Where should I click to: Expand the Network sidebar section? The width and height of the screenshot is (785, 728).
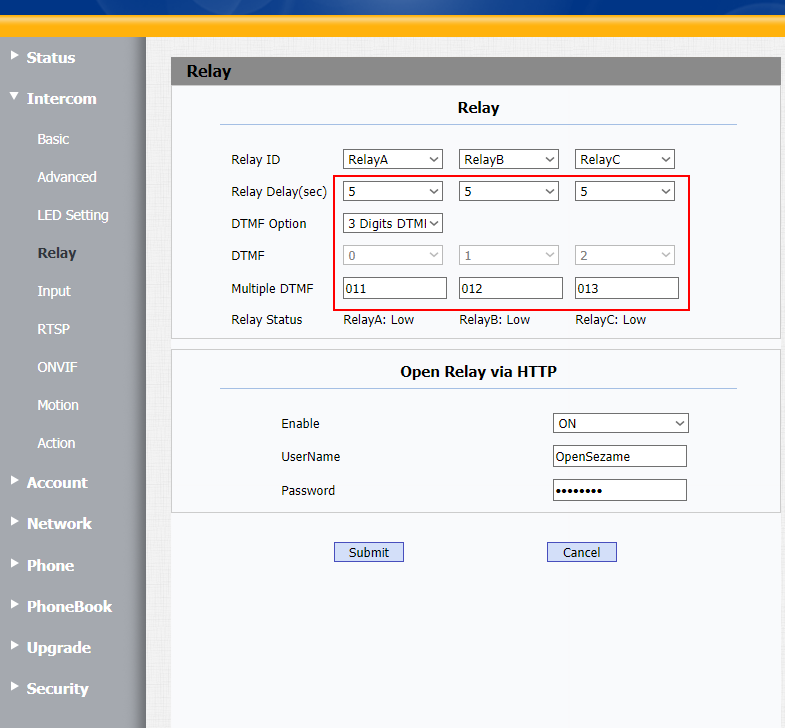tap(58, 524)
